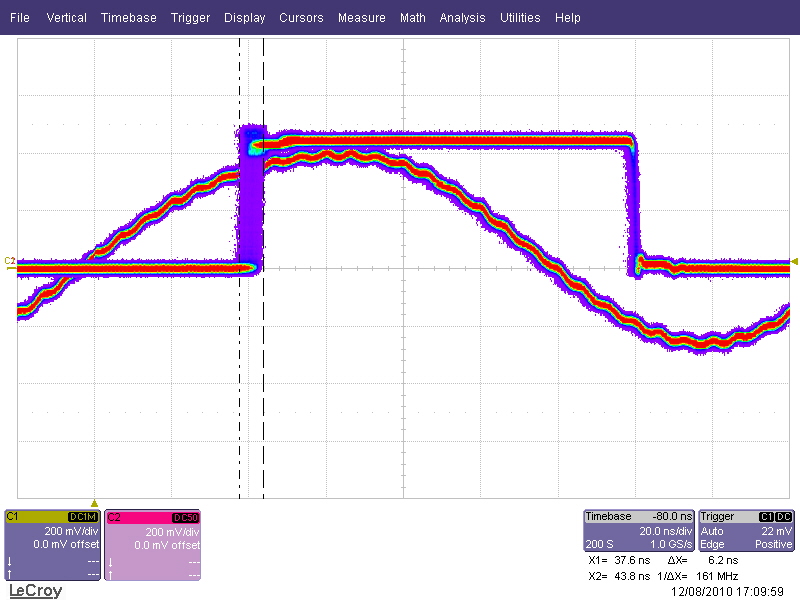Click the LeCroy logo
800x600 pixels.
[x=36, y=591]
